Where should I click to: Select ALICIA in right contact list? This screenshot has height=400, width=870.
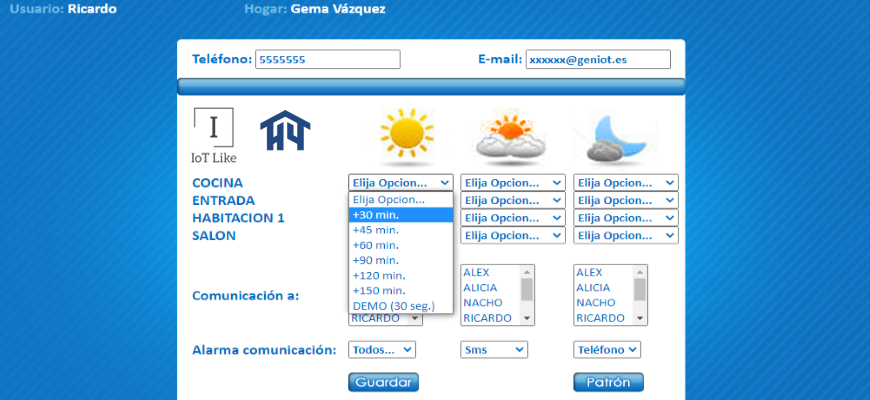(604, 287)
